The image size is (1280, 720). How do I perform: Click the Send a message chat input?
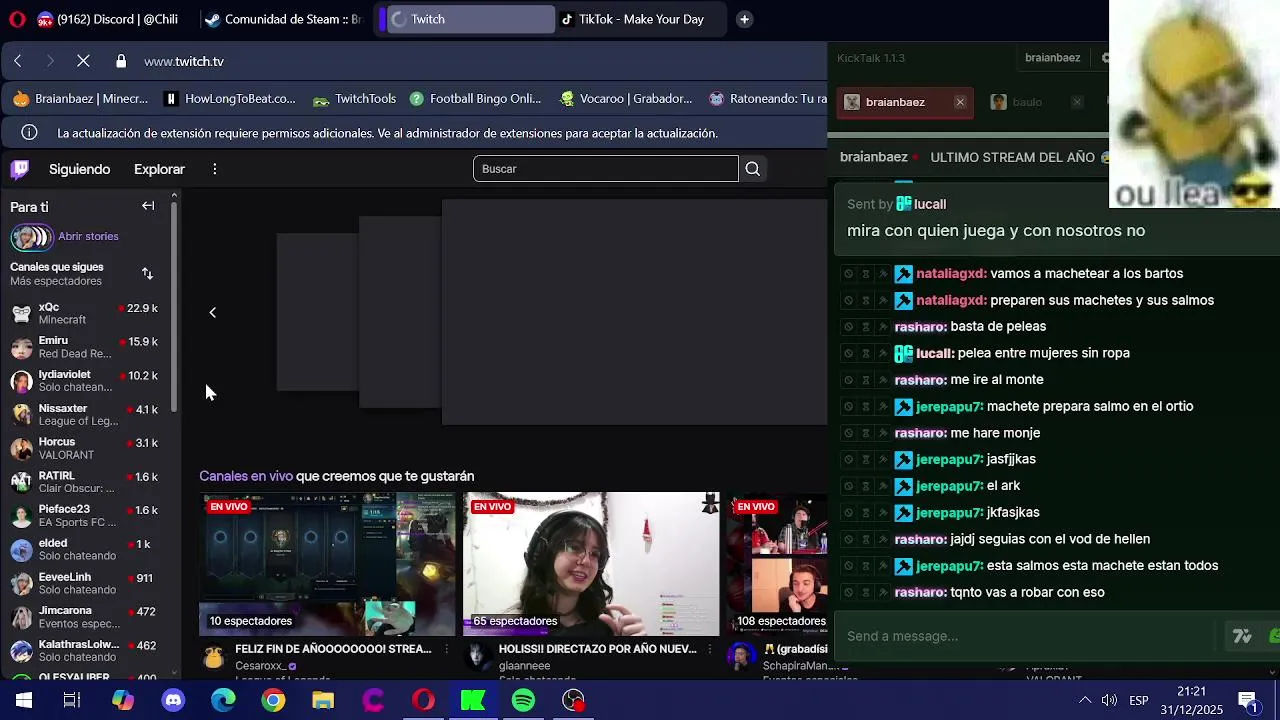1030,636
